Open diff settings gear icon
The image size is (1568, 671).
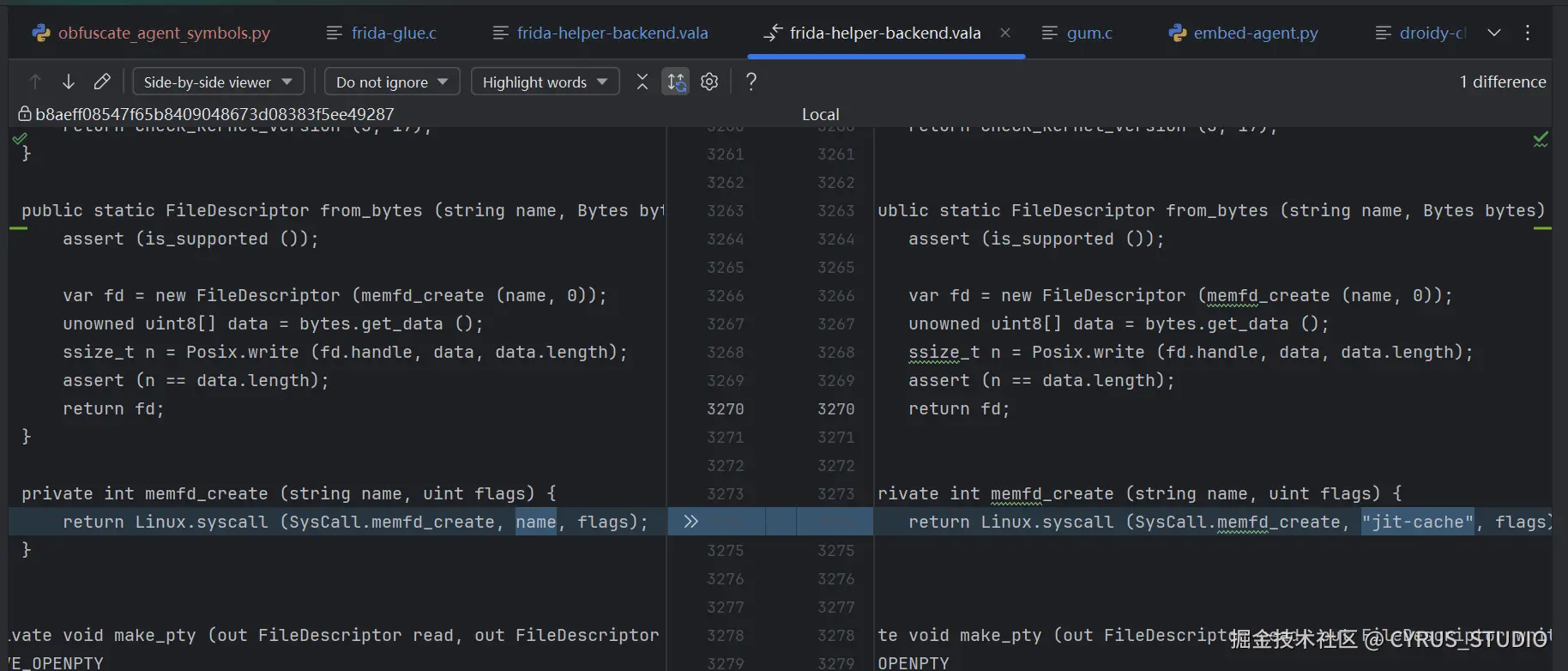(x=709, y=82)
